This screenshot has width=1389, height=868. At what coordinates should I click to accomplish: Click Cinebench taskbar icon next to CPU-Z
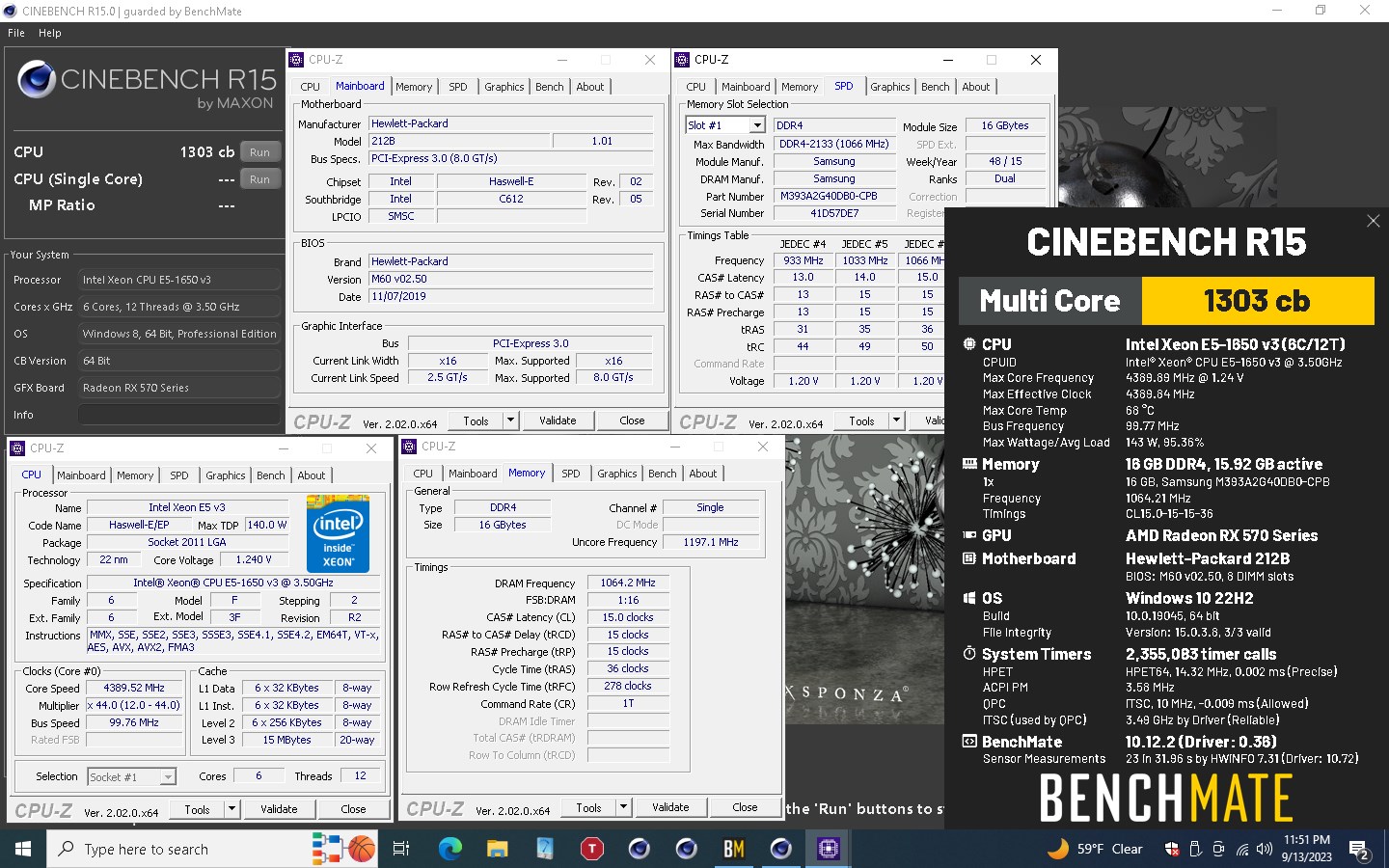pos(781,849)
